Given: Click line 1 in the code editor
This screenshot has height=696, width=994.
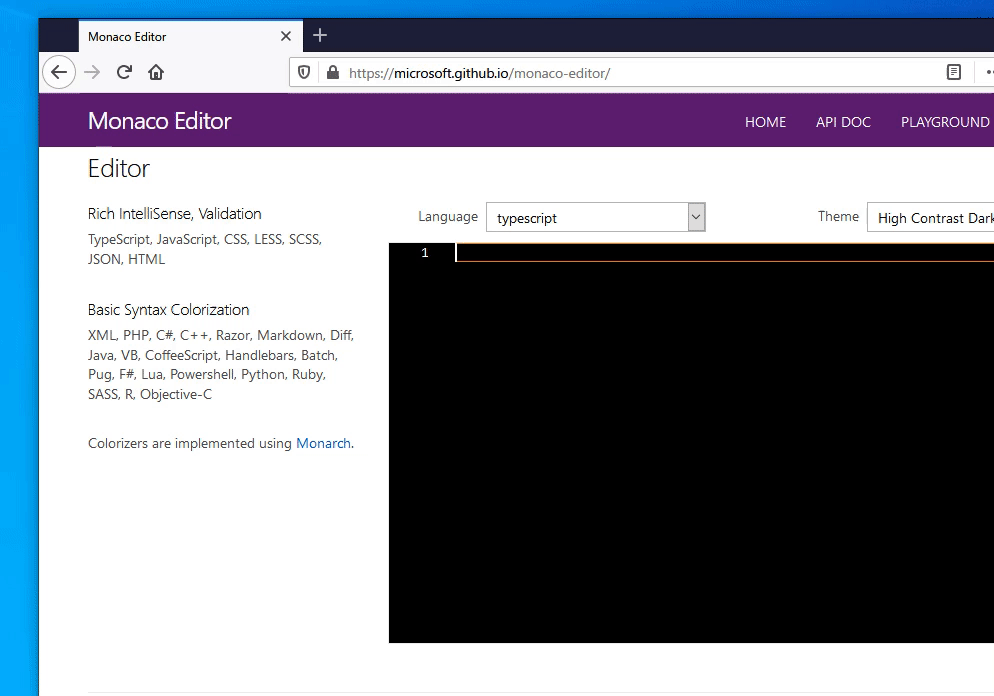Looking at the screenshot, I should tap(724, 252).
